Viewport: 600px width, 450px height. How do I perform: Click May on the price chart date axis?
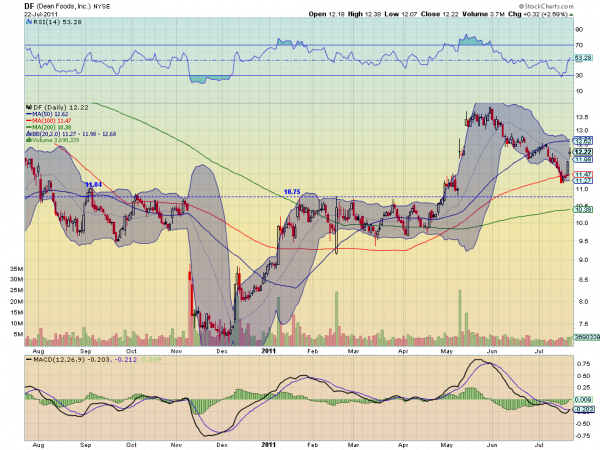point(447,351)
